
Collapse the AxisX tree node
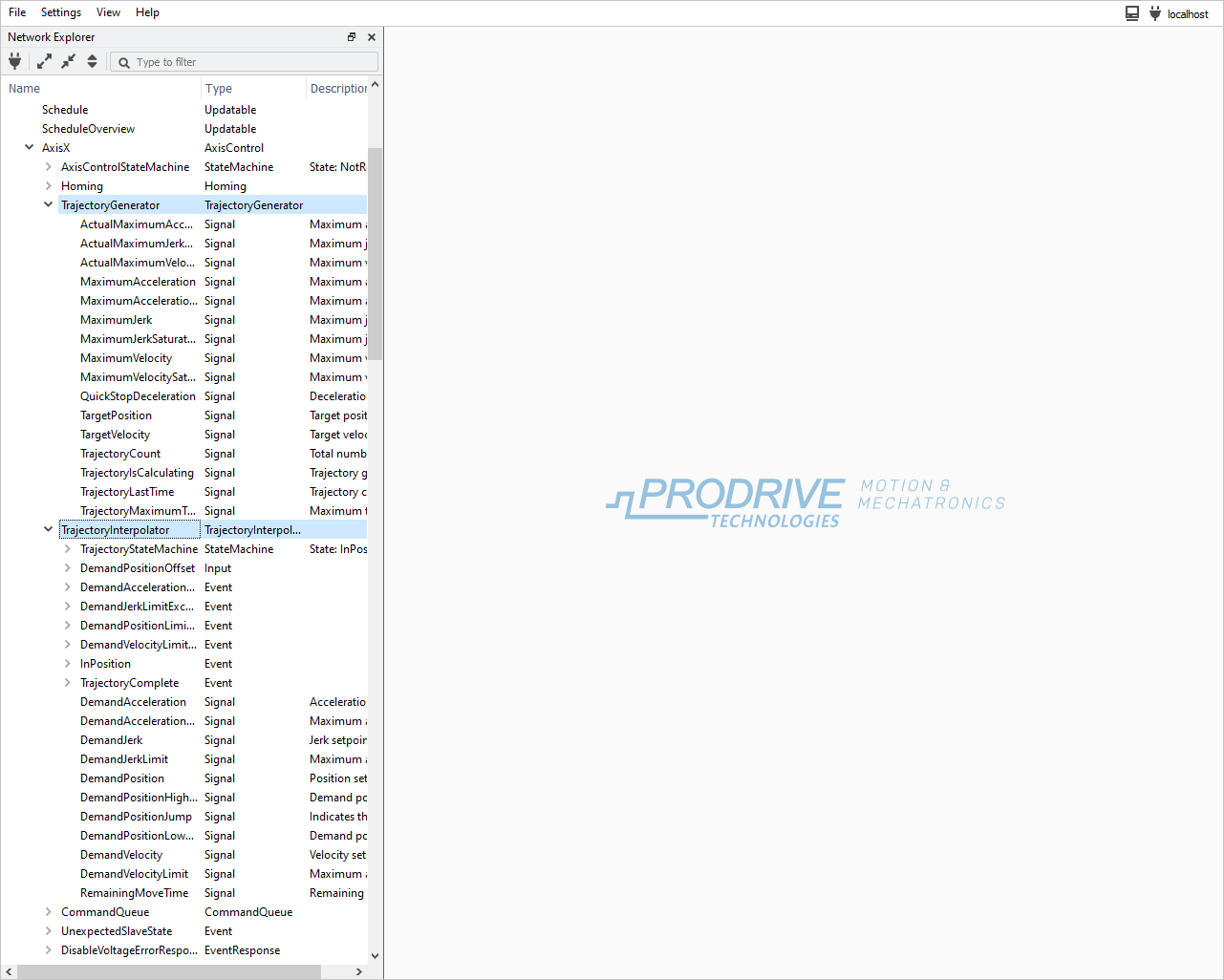(x=30, y=148)
